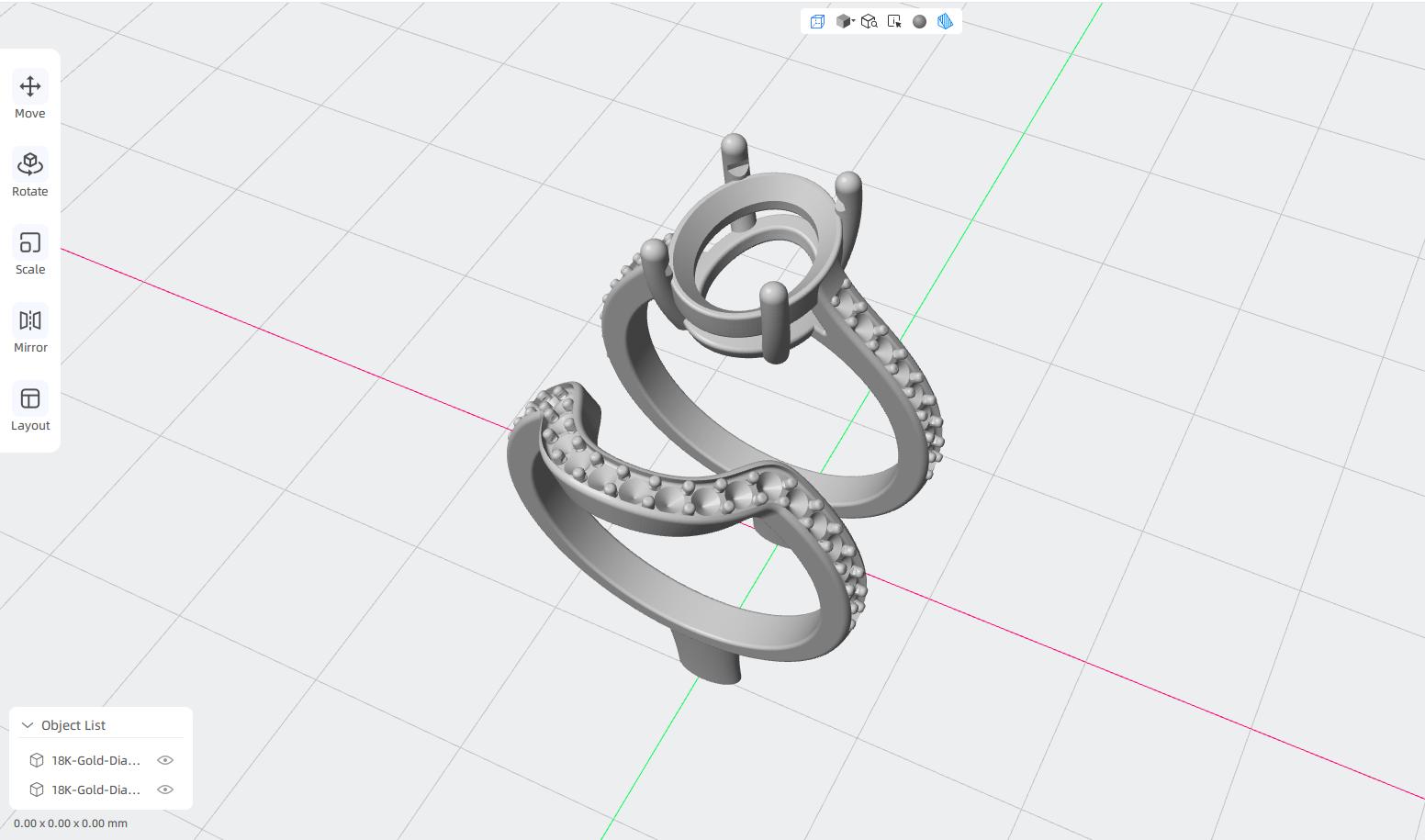1425x840 pixels.
Task: Open the shaded cube view dropdown
Action: pyautogui.click(x=846, y=21)
